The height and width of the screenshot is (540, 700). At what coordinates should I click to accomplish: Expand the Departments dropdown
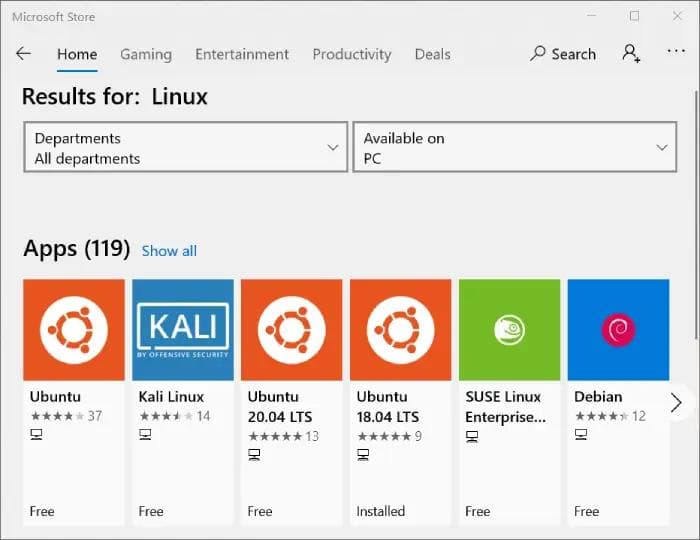coord(186,147)
